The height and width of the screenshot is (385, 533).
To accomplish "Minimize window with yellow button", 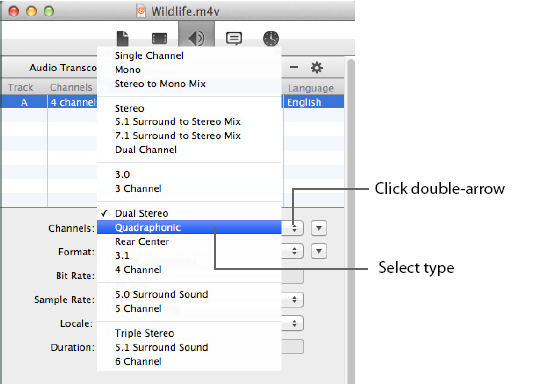I will point(31,11).
